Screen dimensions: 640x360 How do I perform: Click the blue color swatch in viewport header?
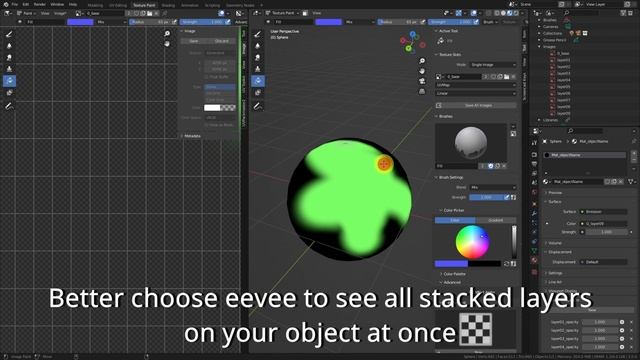pyautogui.click(x=328, y=22)
